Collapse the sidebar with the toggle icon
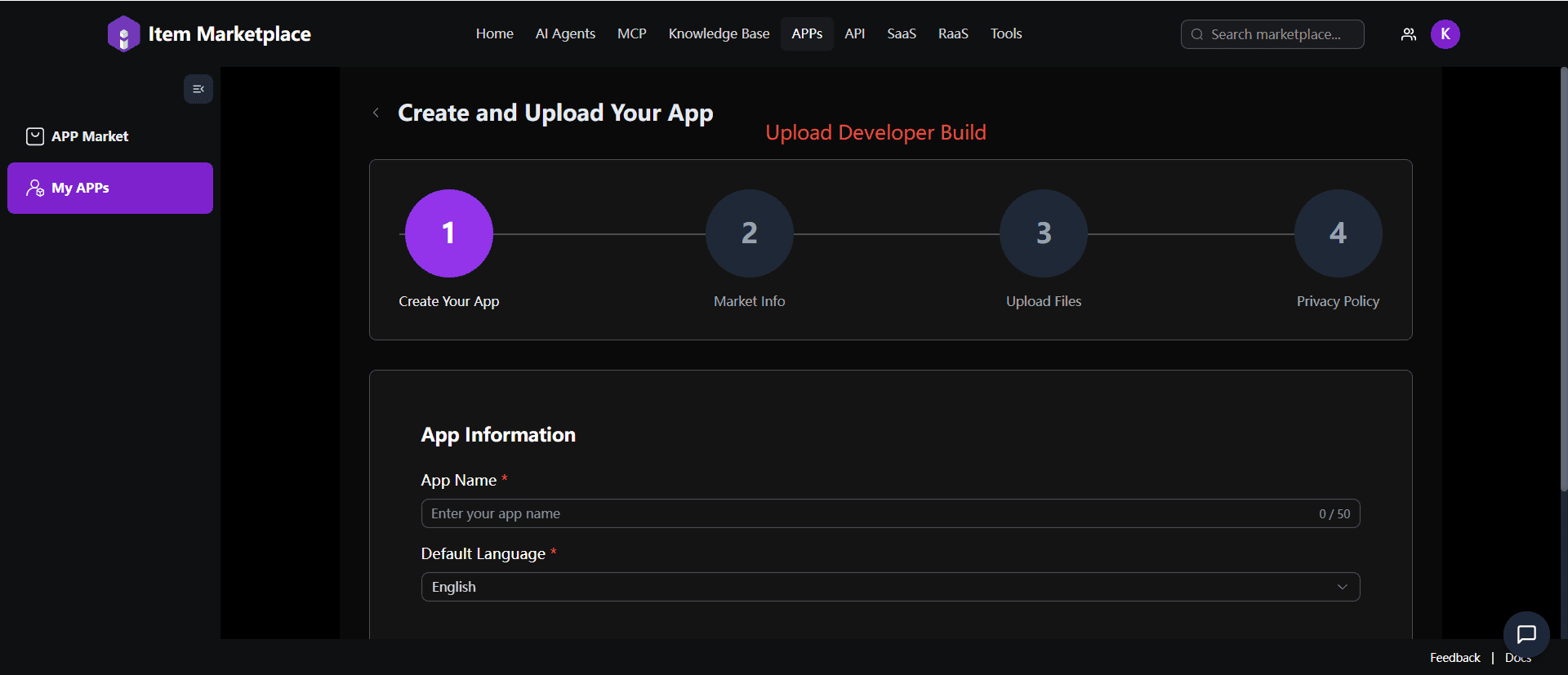The height and width of the screenshot is (675, 1568). tap(198, 89)
